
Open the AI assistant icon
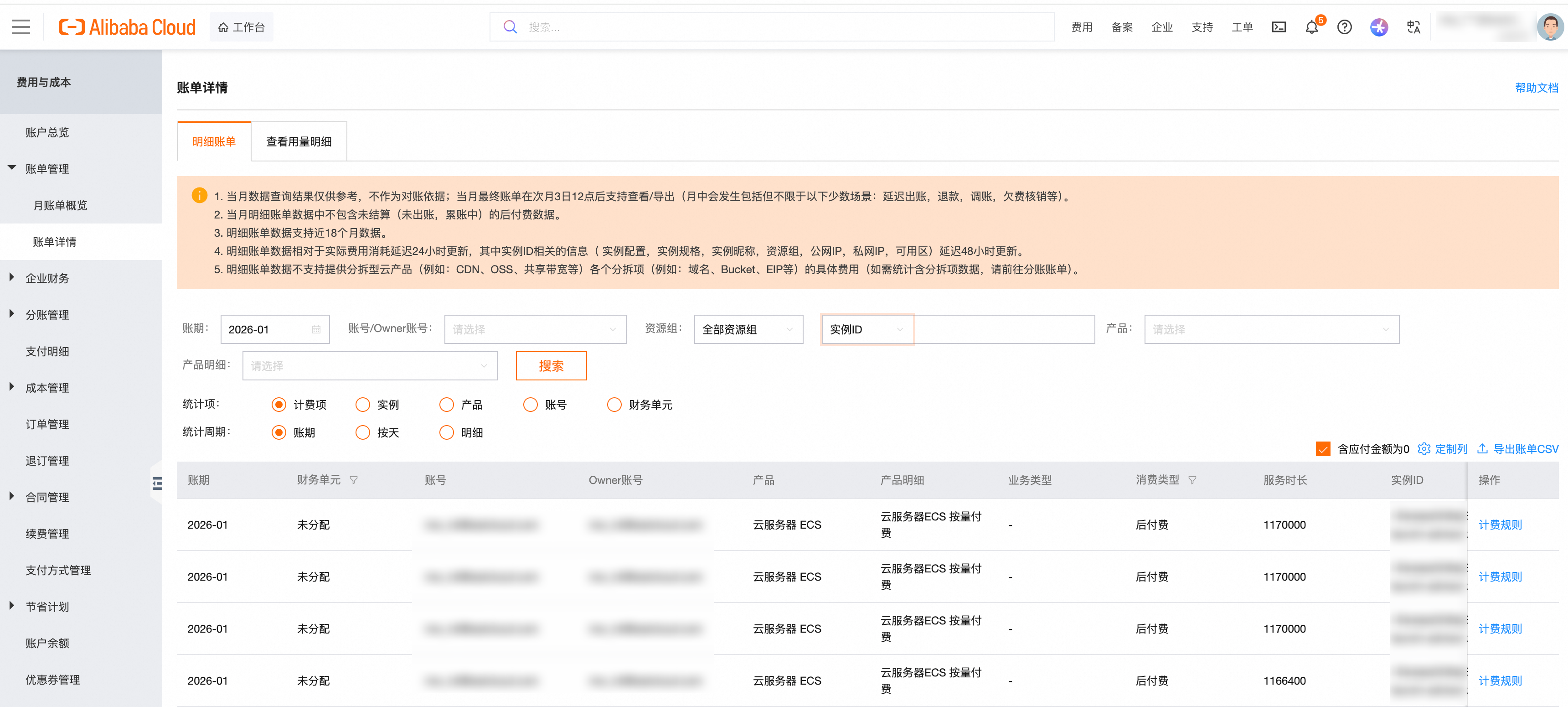pos(1379,27)
